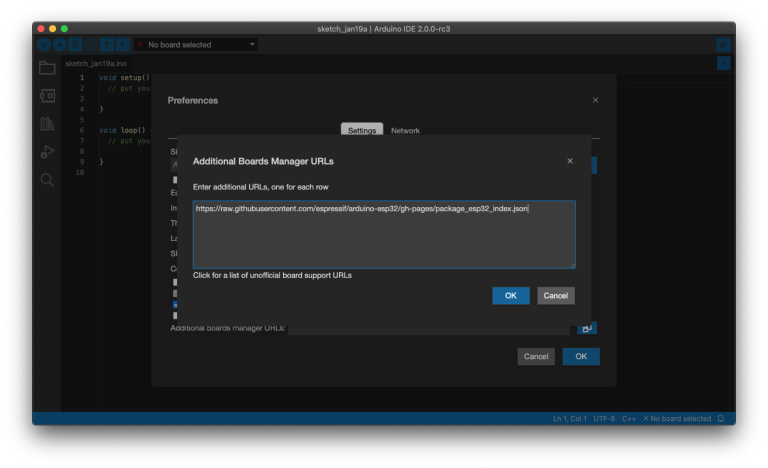Click the Ln 1, Col 1 status entry
768x468 pixels.
[x=570, y=419]
